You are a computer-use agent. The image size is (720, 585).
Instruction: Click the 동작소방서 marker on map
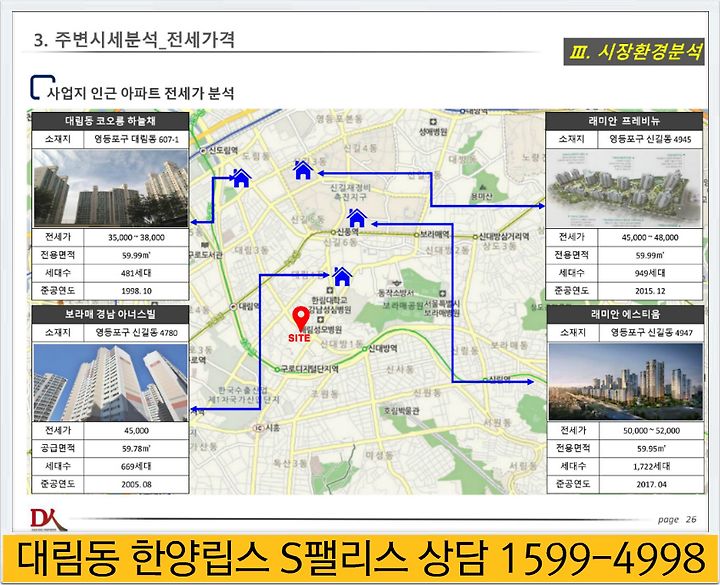click(396, 284)
